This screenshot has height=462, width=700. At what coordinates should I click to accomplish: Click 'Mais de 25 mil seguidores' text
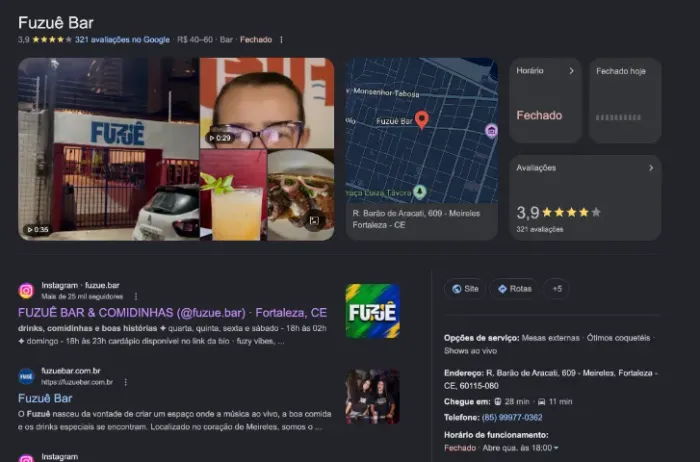click(x=82, y=296)
